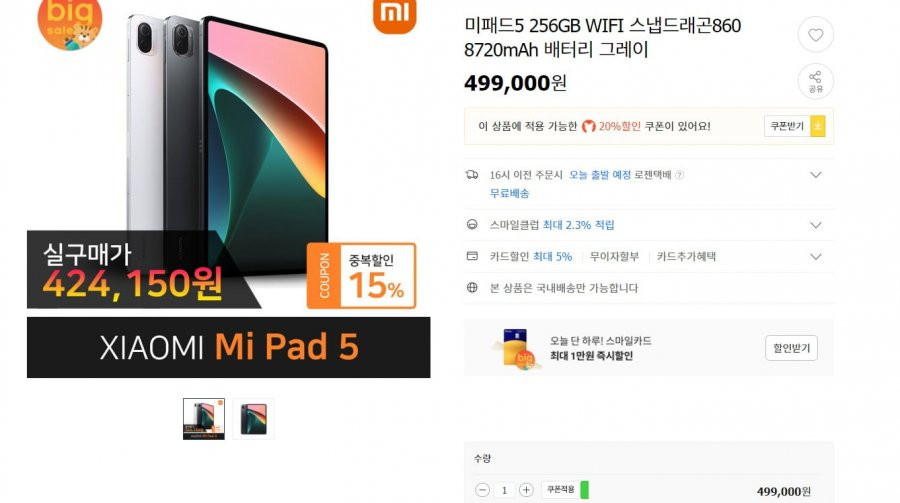Viewport: 900px width, 503px height.
Task: Open the share (공유) icon button
Action: [x=815, y=81]
